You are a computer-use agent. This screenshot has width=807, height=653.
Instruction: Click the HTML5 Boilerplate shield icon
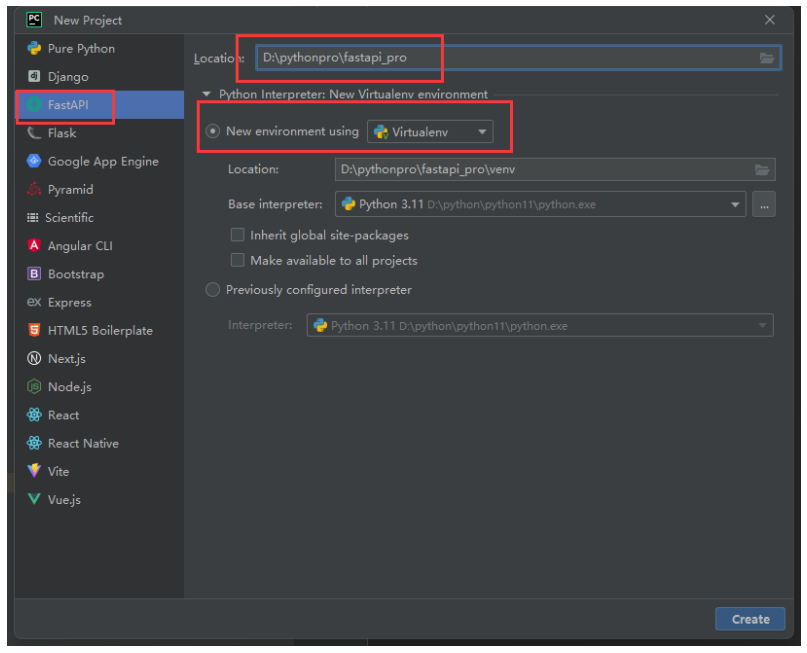point(34,330)
